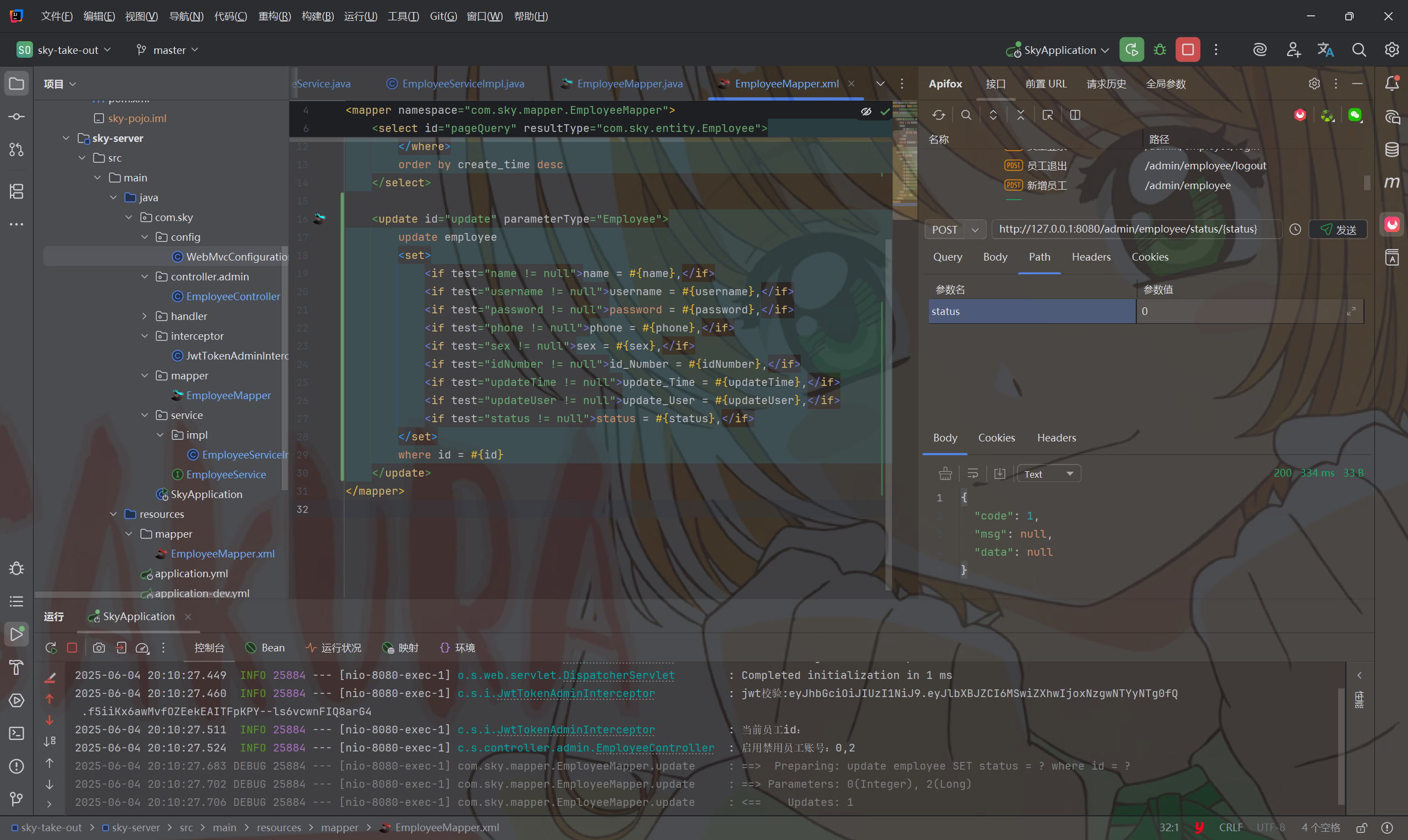This screenshot has height=840, width=1408.
Task: Click the screenshot camera icon in run panel
Action: [99, 648]
